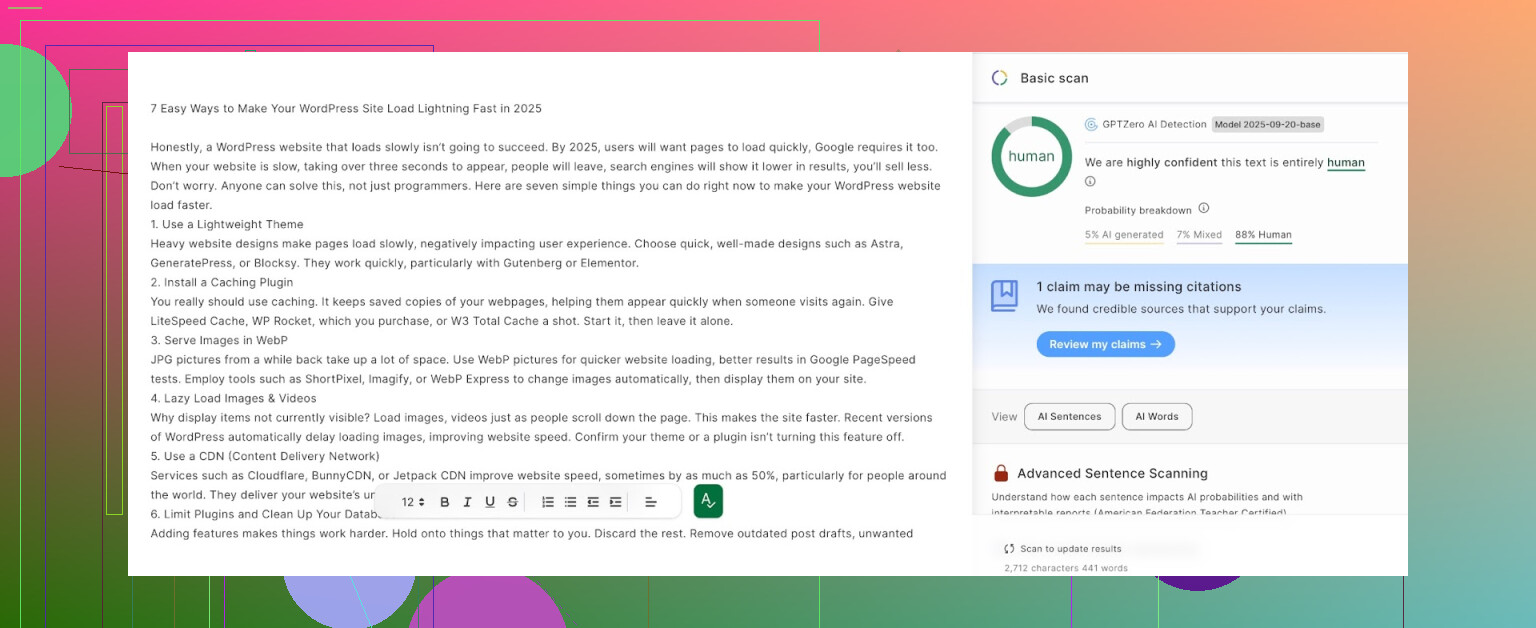Image resolution: width=1536 pixels, height=628 pixels.
Task: Toggle bold formatting in floating toolbar
Action: point(445,502)
